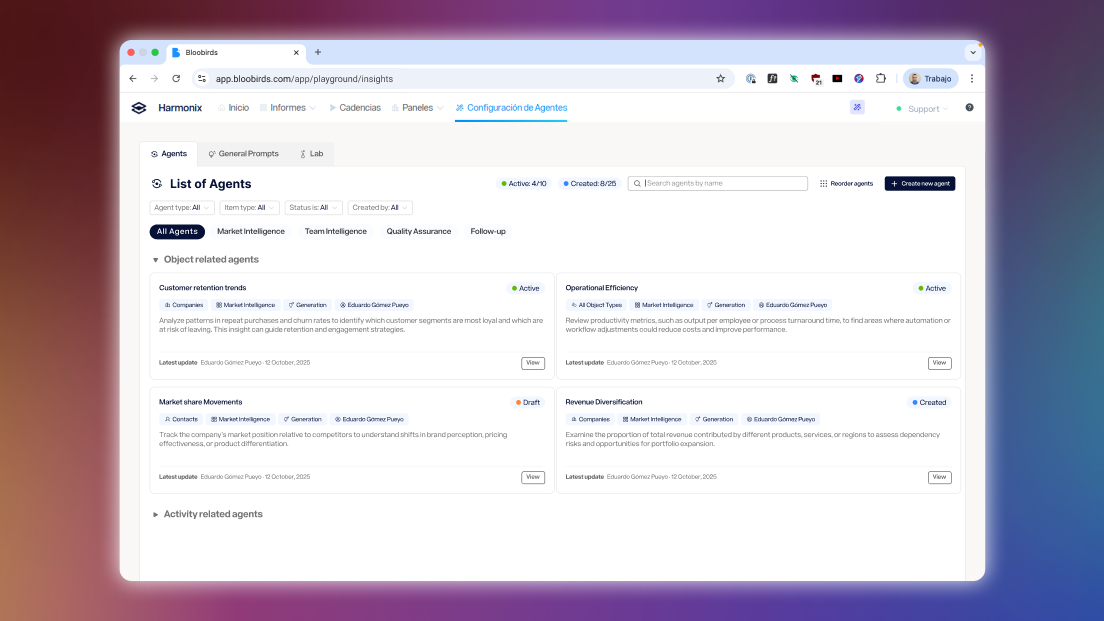Viewport: 1104px width, 621px height.
Task: Open the Trabajo profile avatar
Action: pyautogui.click(x=915, y=79)
